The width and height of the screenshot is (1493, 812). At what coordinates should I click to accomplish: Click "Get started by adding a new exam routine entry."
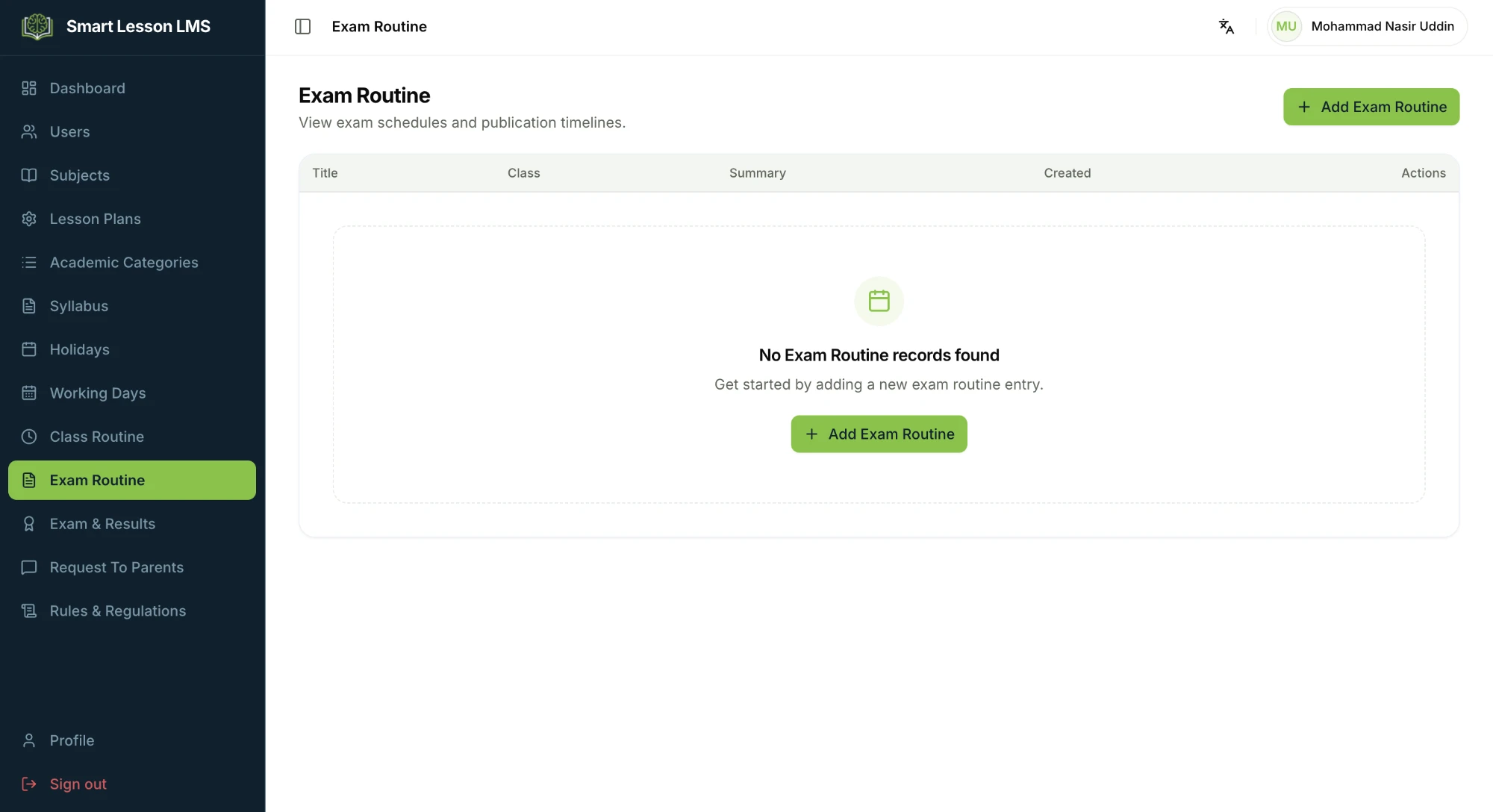pos(879,384)
